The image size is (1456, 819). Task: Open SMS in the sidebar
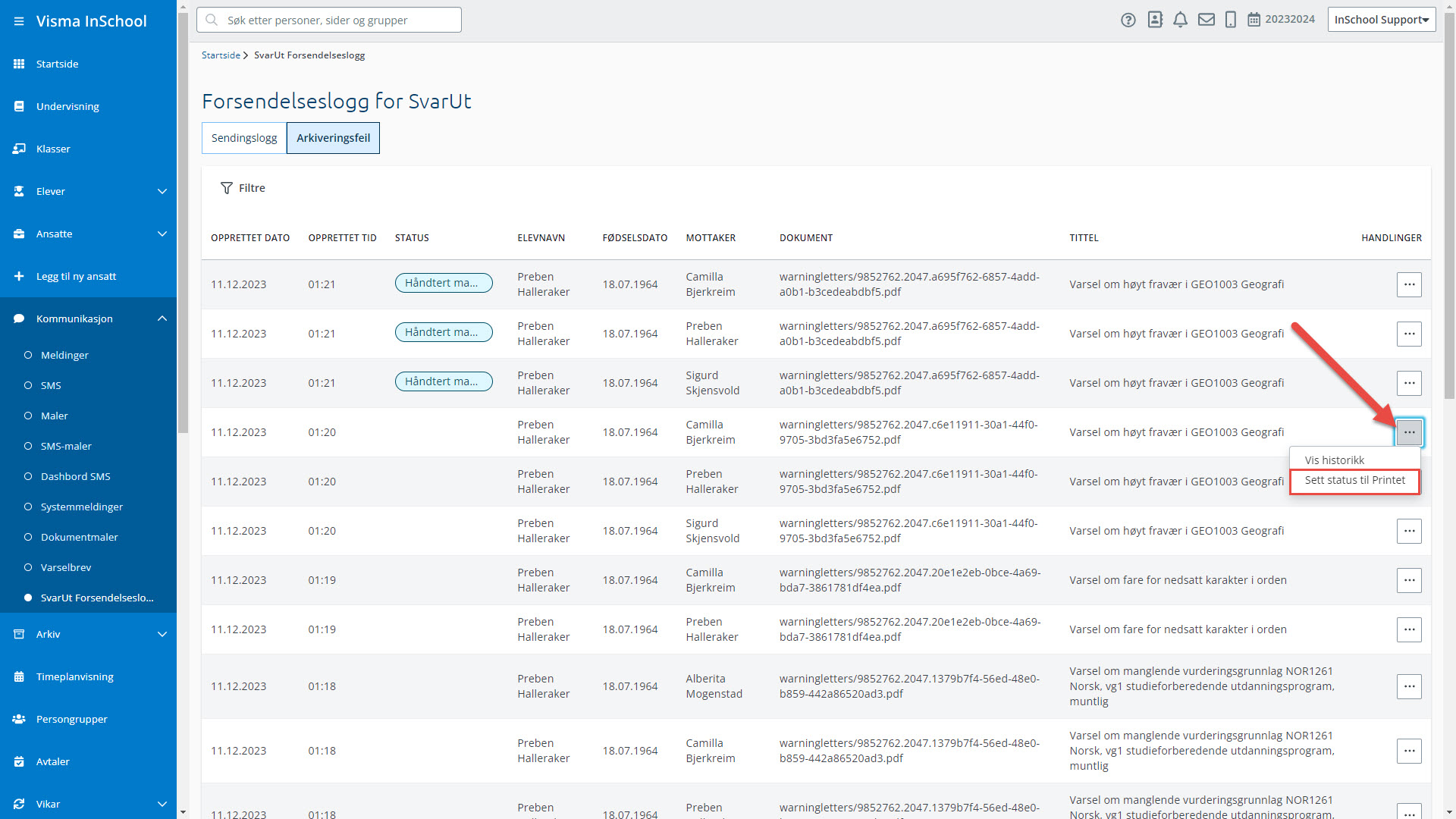point(51,385)
